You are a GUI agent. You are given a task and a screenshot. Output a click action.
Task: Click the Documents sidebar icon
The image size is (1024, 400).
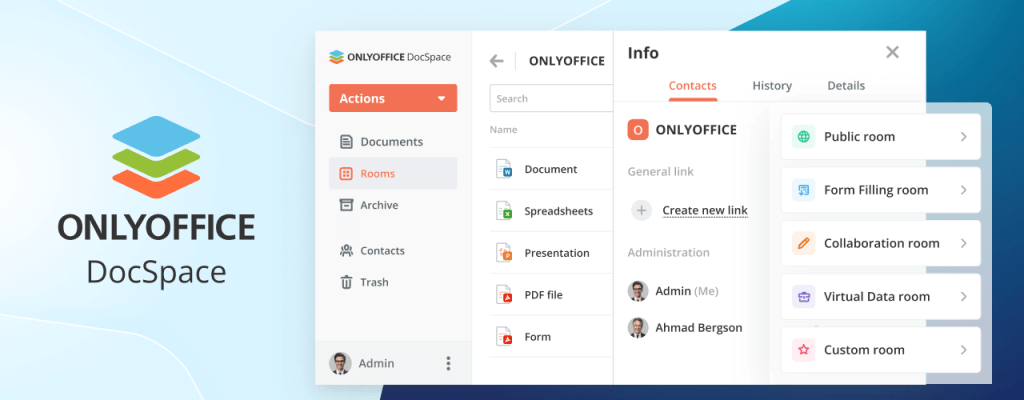346,142
